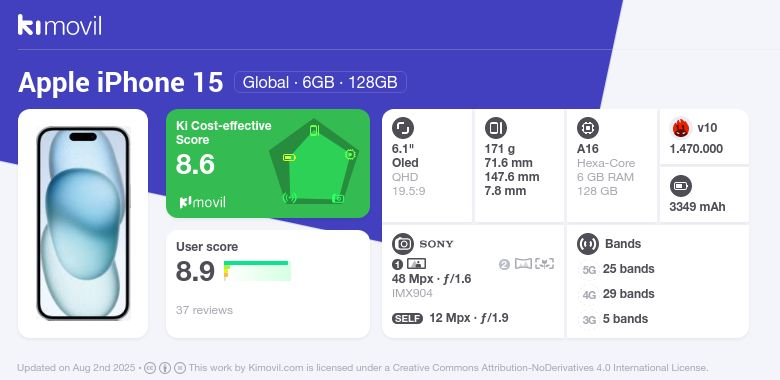
Task: Click the user score rating bar
Action: click(257, 271)
